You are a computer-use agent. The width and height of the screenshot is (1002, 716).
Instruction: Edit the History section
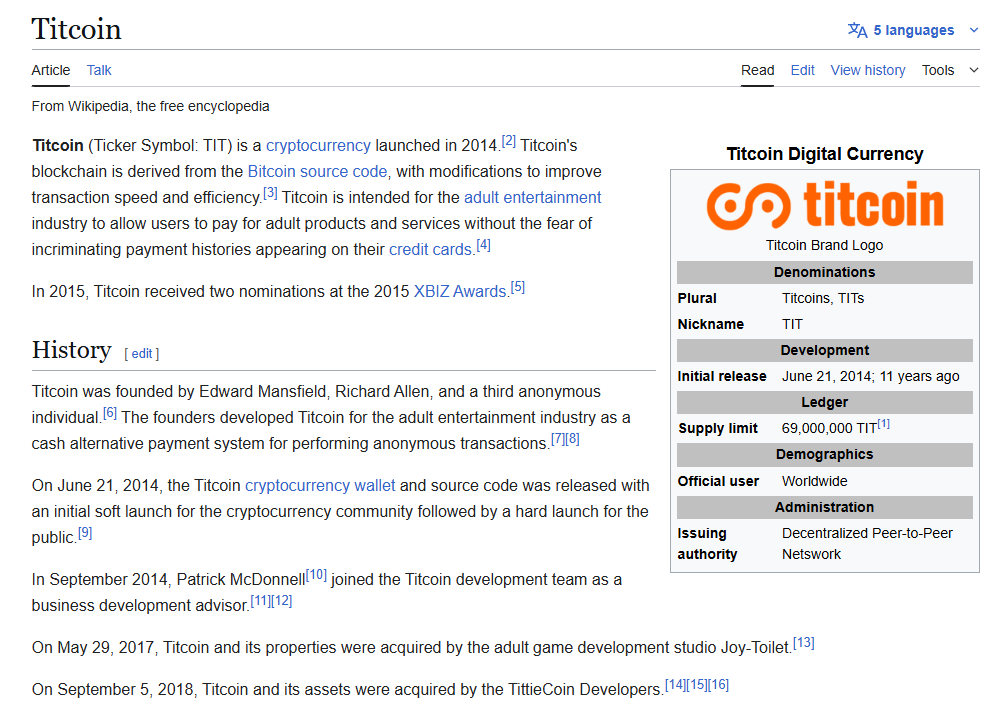(x=142, y=354)
